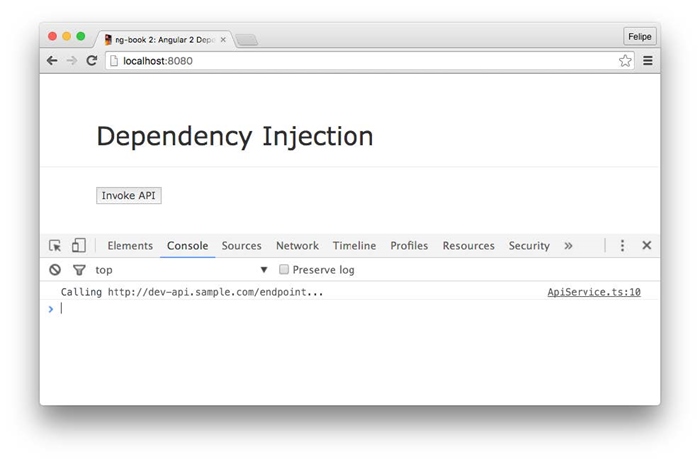This screenshot has height=462, width=700.
Task: Bookmark this page with the star icon
Action: point(625,61)
